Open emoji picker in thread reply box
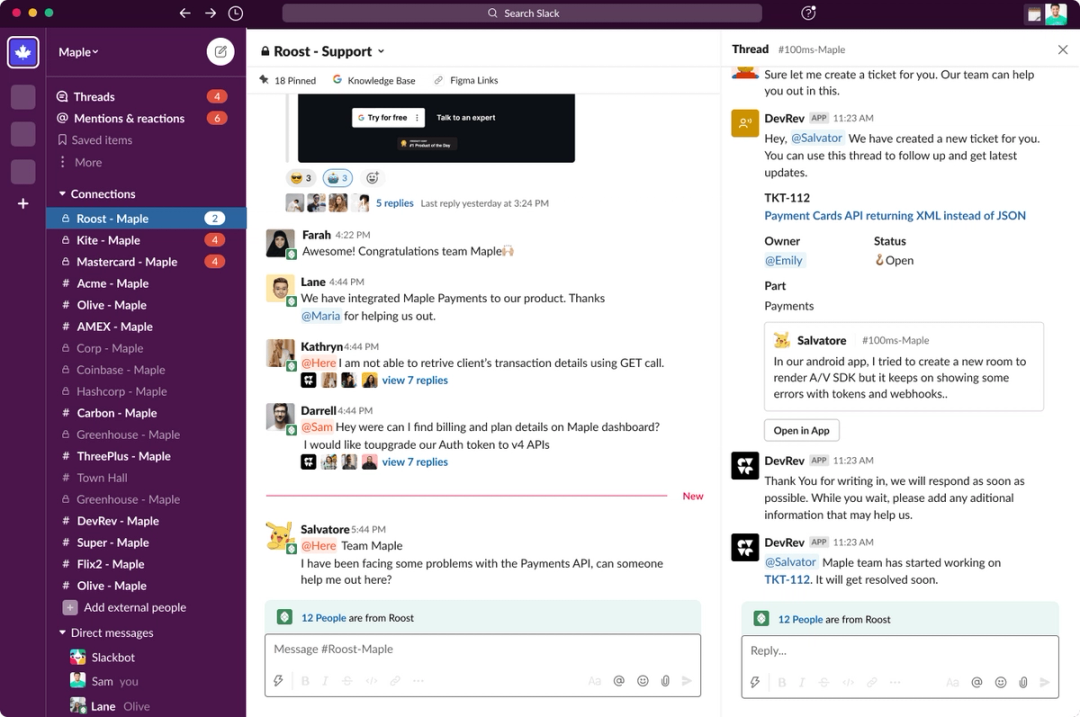The width and height of the screenshot is (1080, 717). 1001,682
